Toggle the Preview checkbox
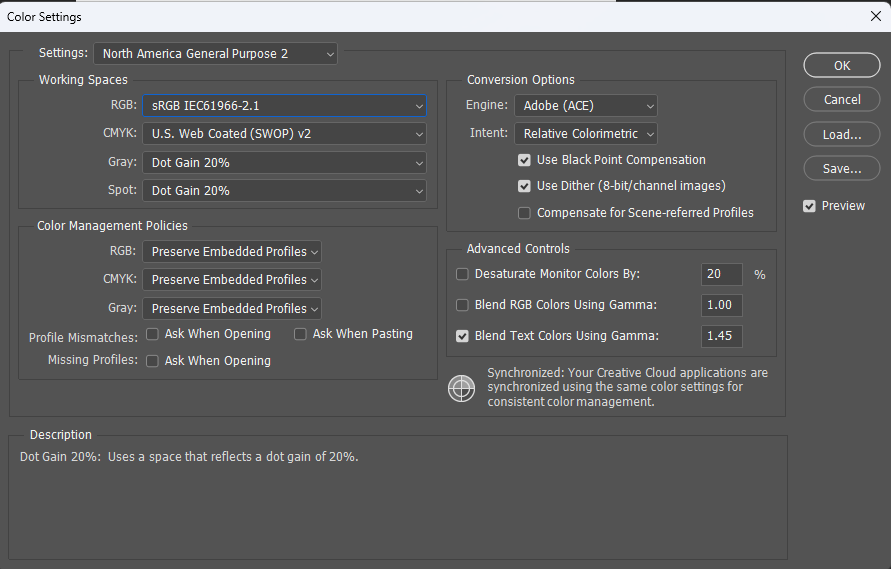 [809, 206]
